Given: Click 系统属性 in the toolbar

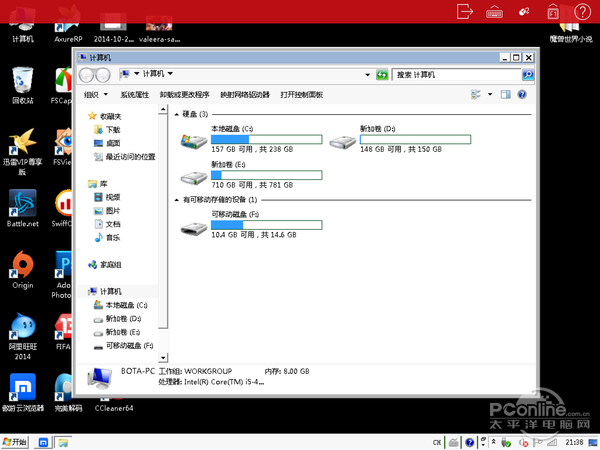Looking at the screenshot, I should pos(134,95).
